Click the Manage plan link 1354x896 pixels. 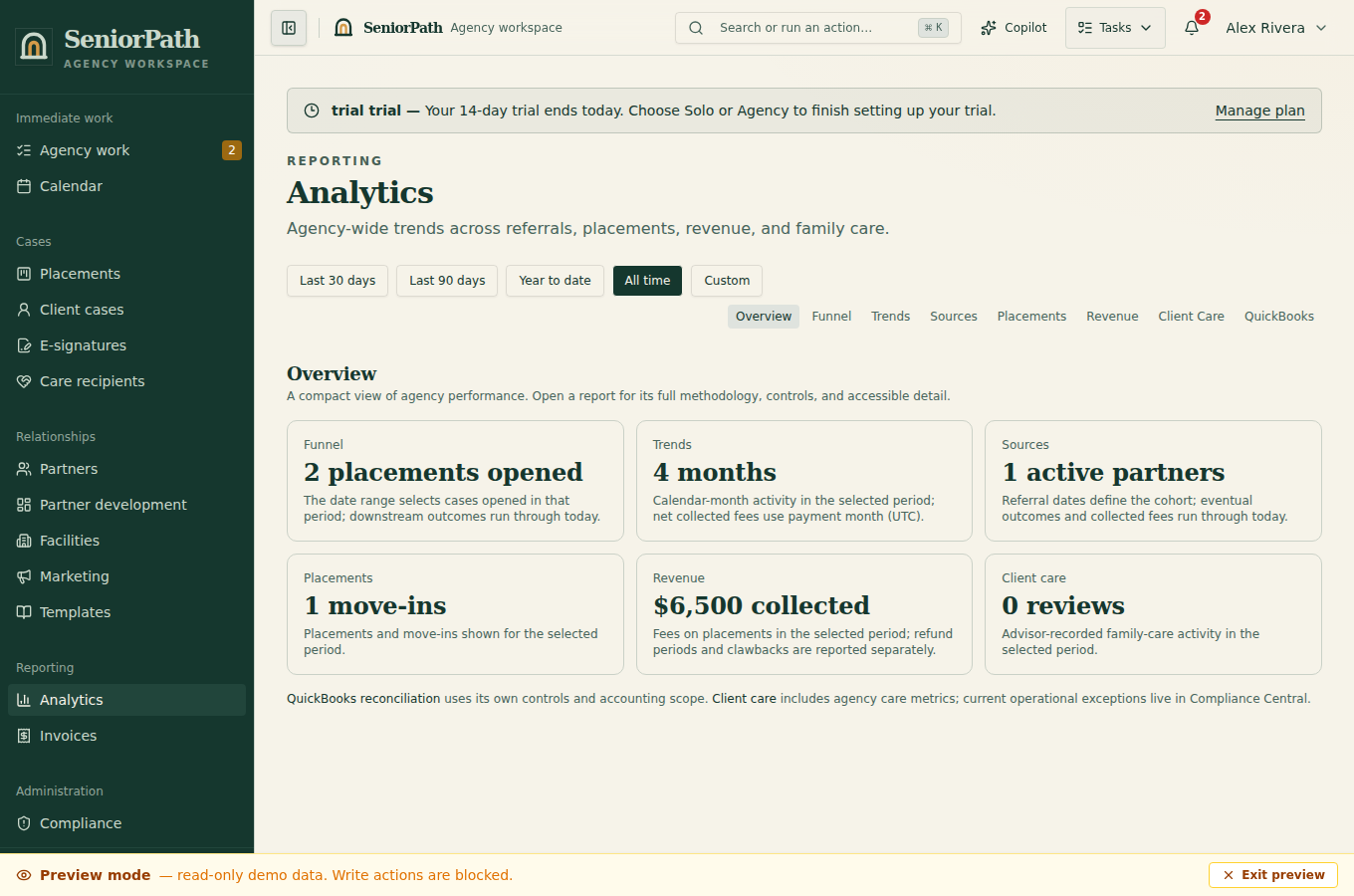click(1259, 111)
